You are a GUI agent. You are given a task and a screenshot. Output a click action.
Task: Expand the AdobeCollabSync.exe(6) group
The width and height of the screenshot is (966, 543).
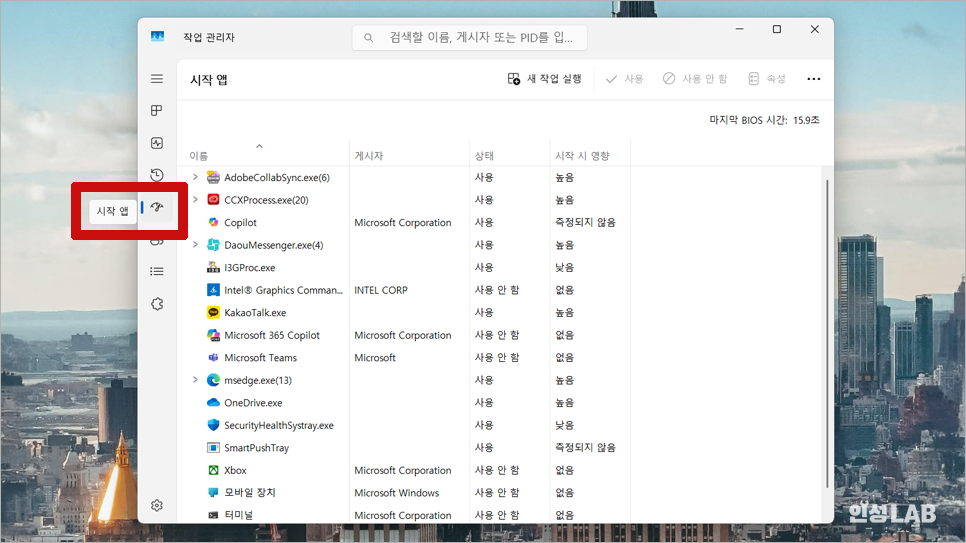click(x=195, y=177)
